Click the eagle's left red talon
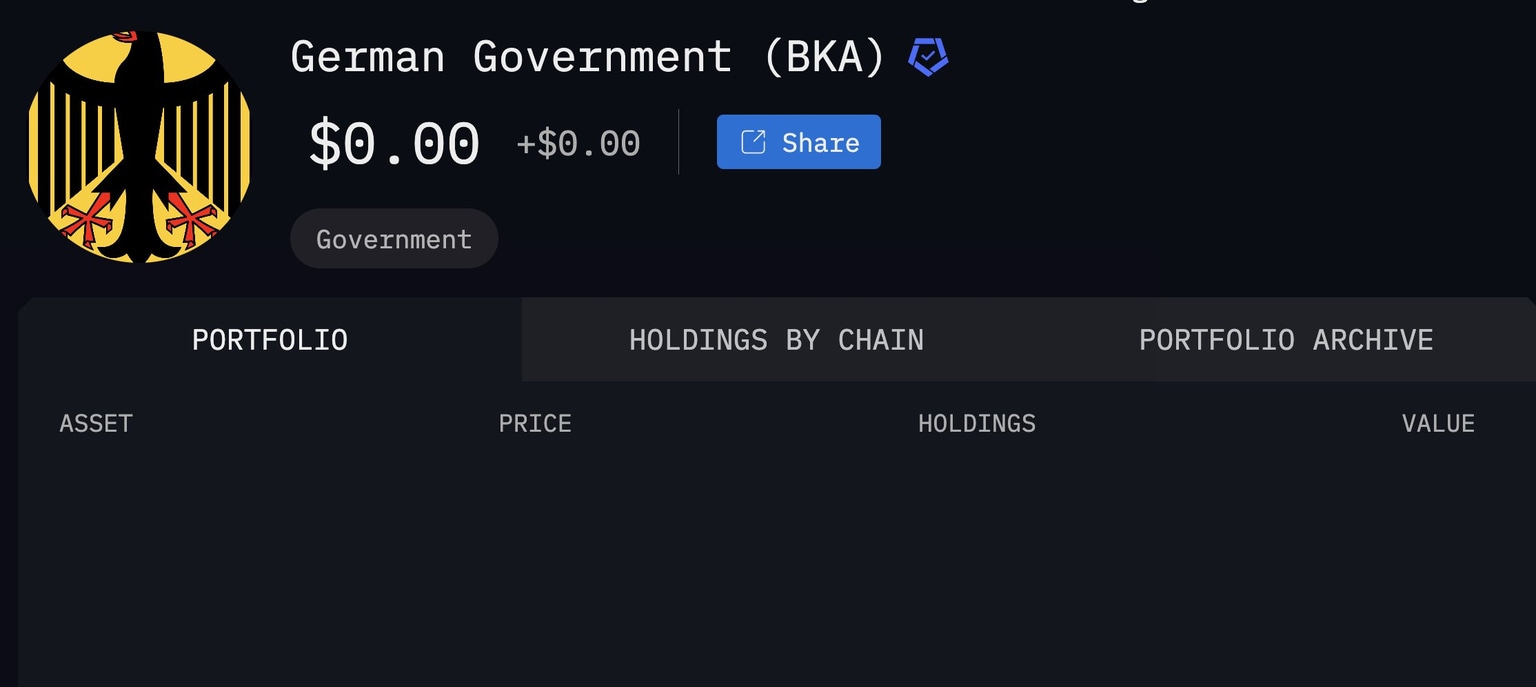 (x=85, y=218)
